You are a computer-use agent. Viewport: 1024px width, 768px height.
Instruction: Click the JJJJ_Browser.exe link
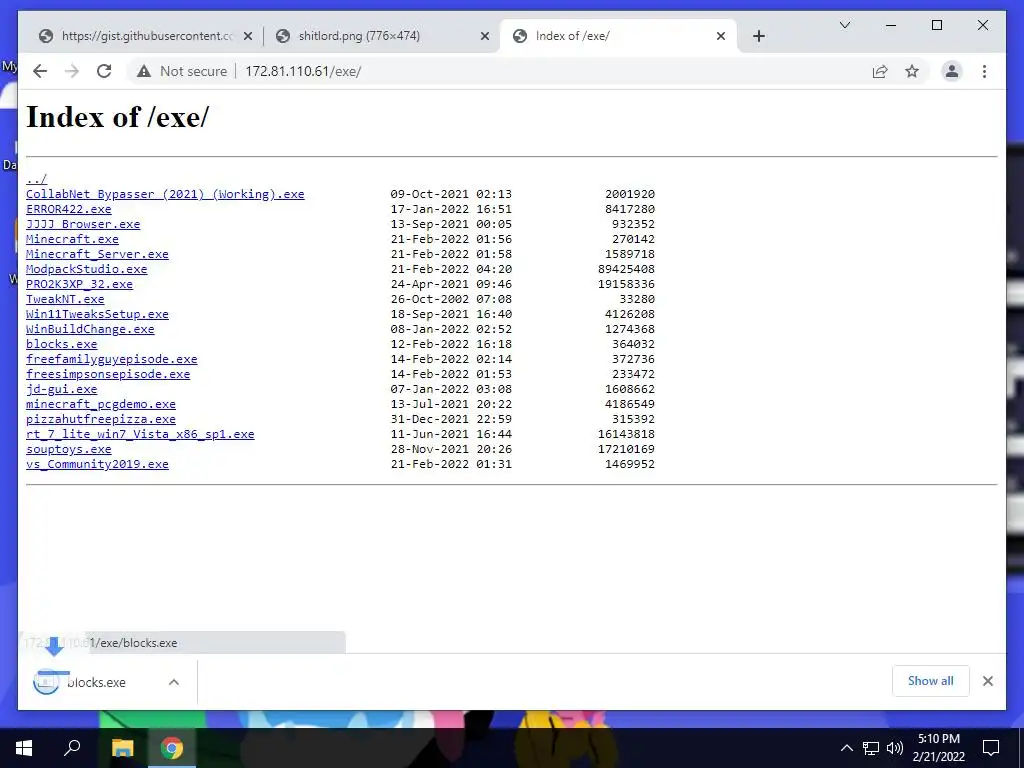(x=83, y=224)
